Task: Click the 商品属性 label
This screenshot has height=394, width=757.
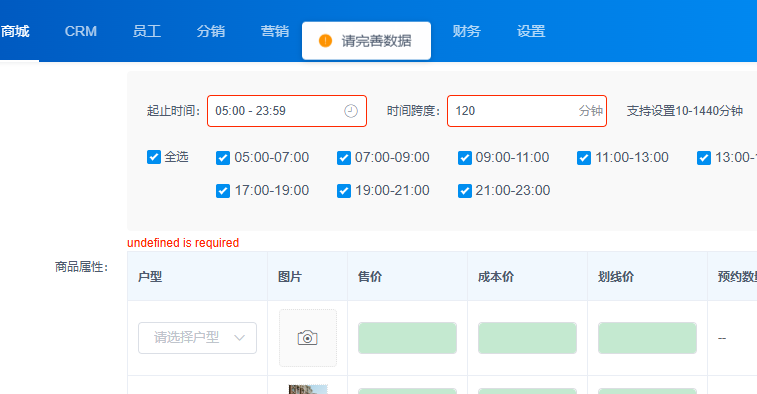Action: pos(82,267)
